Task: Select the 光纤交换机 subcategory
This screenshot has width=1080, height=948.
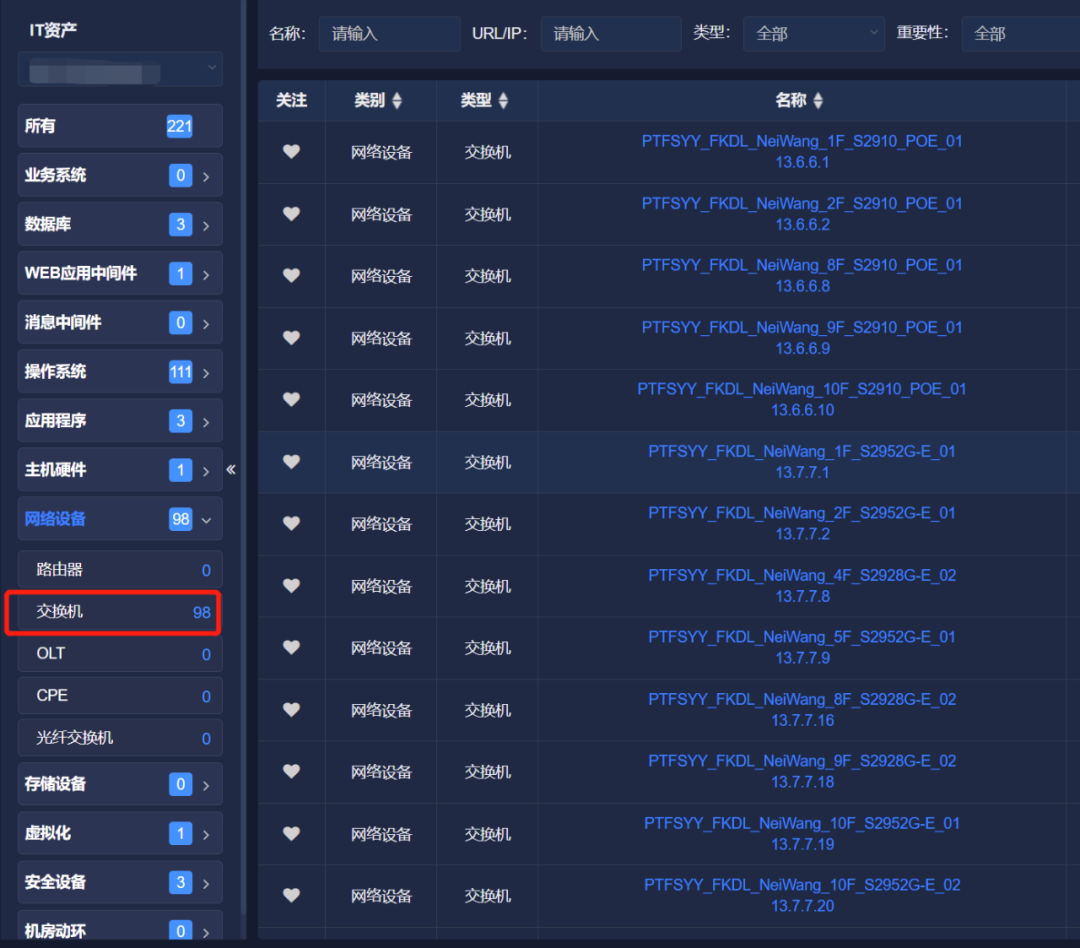Action: click(121, 738)
